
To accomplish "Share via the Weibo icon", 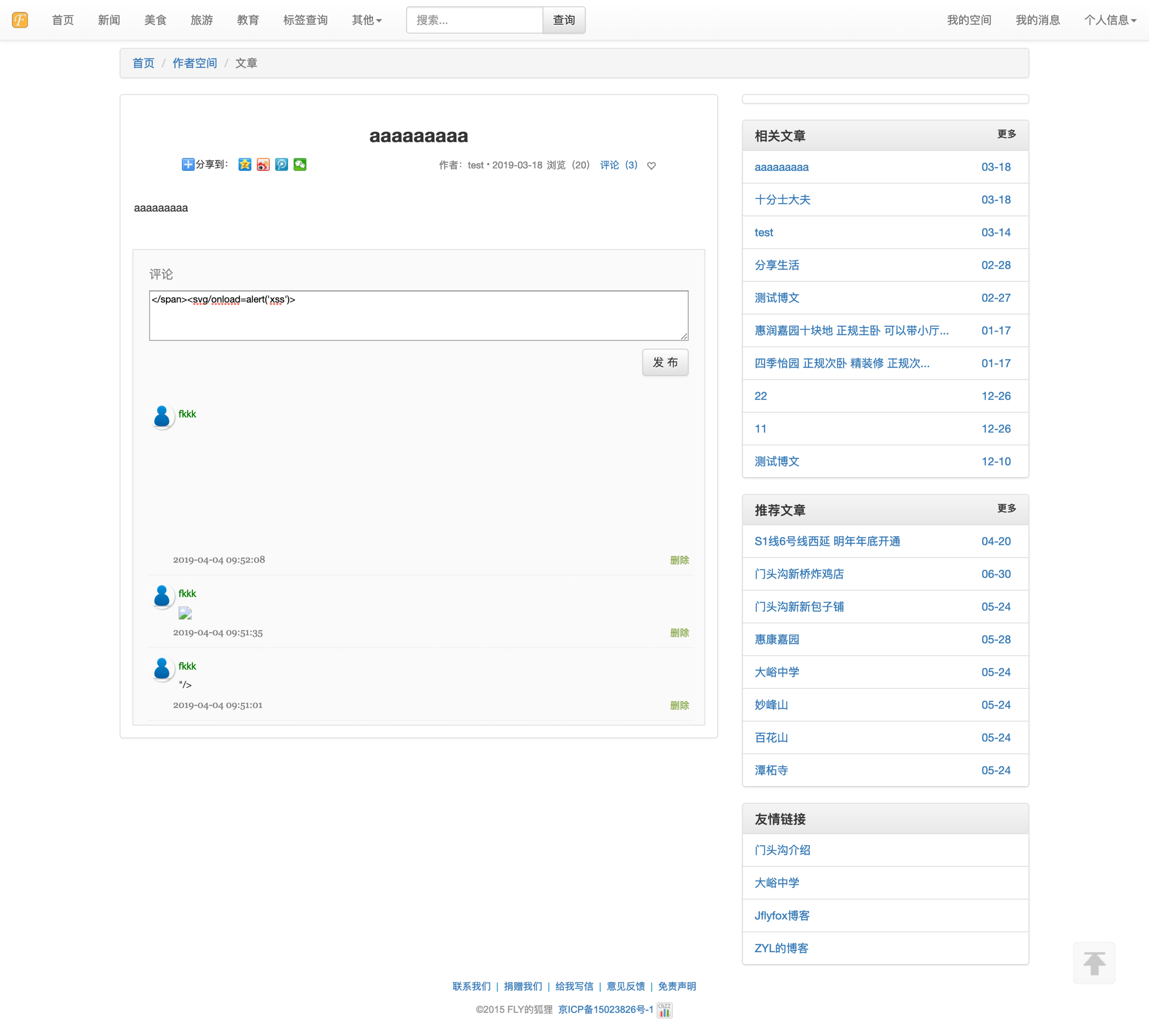I will pyautogui.click(x=263, y=164).
